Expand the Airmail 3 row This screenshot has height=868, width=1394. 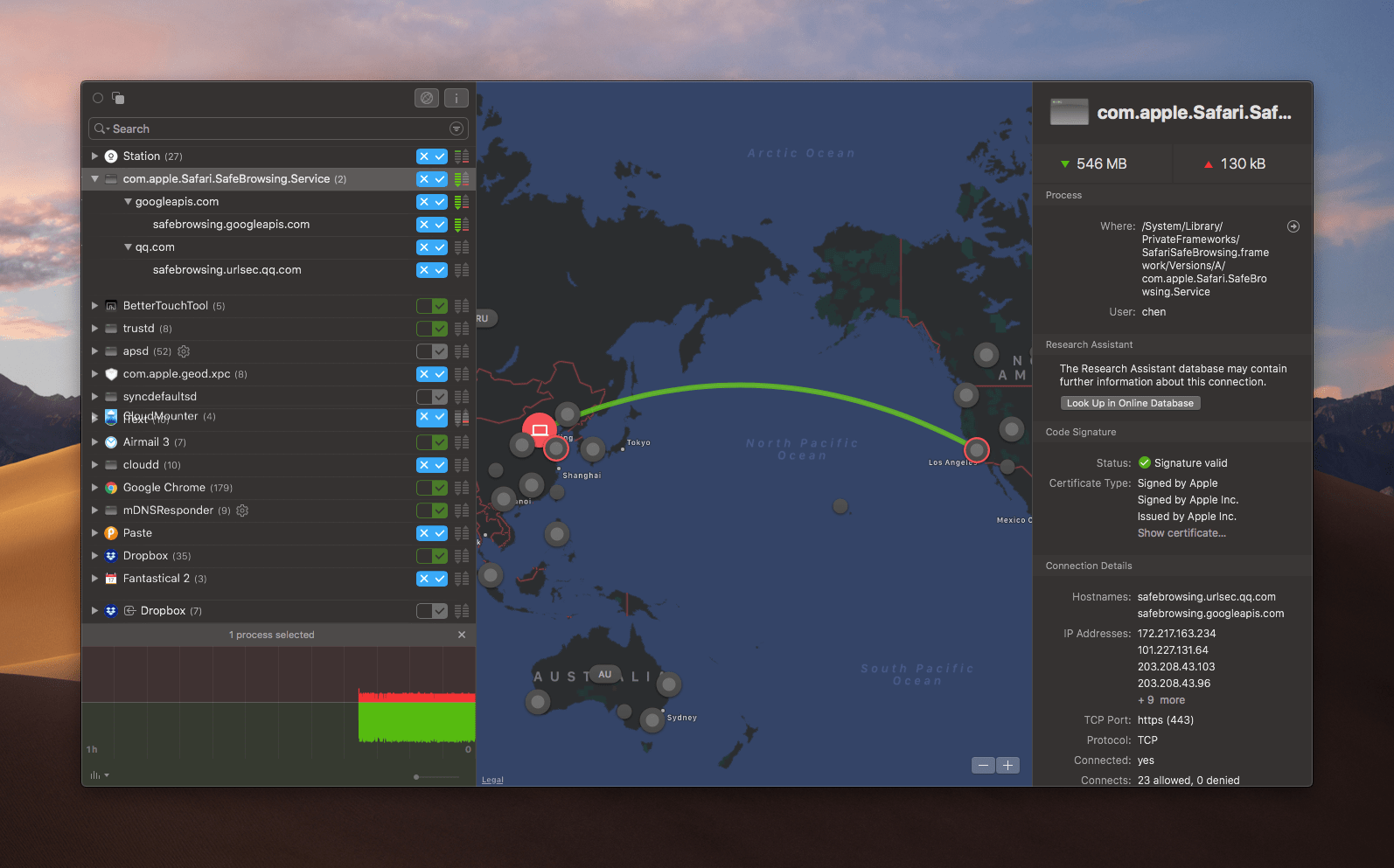[x=94, y=442]
